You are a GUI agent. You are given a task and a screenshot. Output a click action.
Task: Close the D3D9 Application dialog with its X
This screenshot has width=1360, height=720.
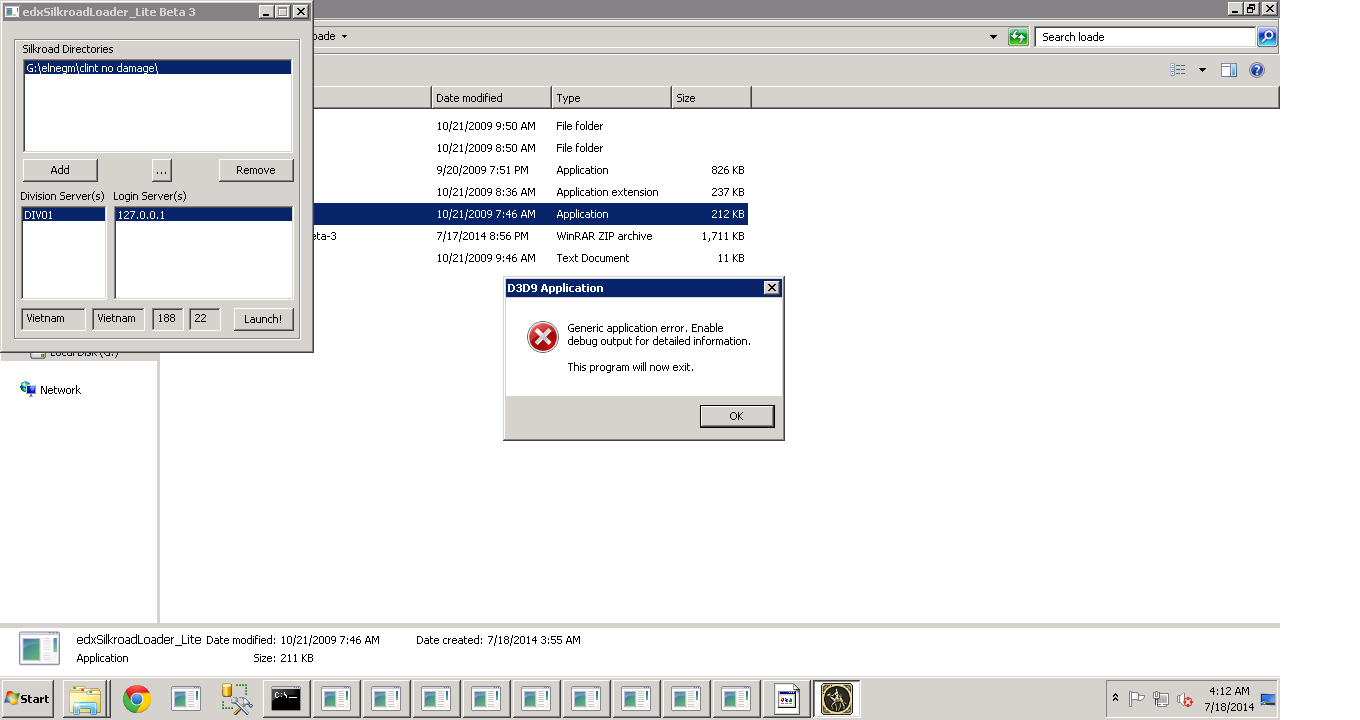tap(771, 288)
